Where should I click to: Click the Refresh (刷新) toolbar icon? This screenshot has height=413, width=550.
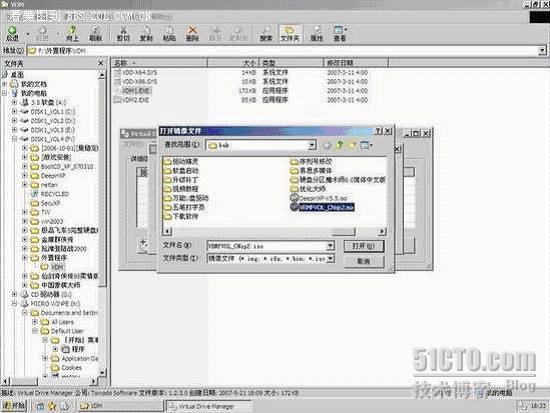pyautogui.click(x=95, y=34)
